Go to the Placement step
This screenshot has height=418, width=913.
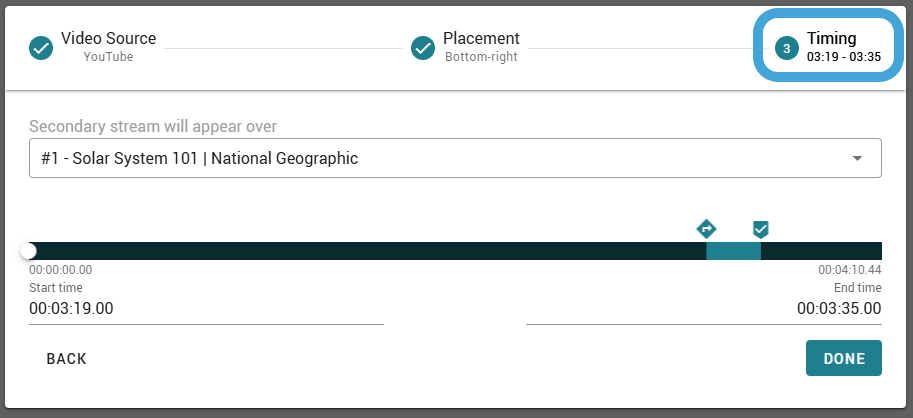(x=465, y=47)
